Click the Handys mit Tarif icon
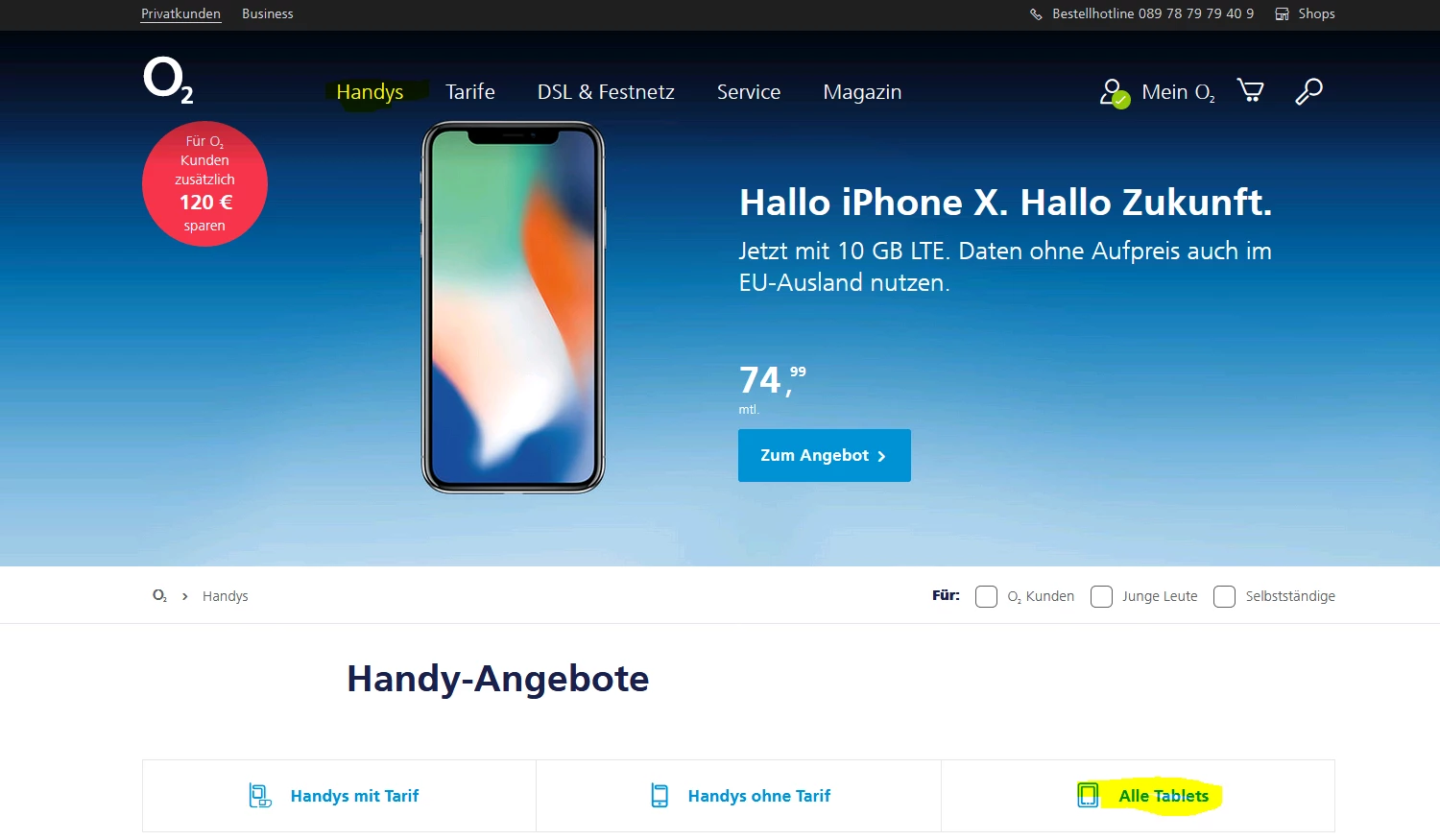The width and height of the screenshot is (1440, 840). coord(260,796)
